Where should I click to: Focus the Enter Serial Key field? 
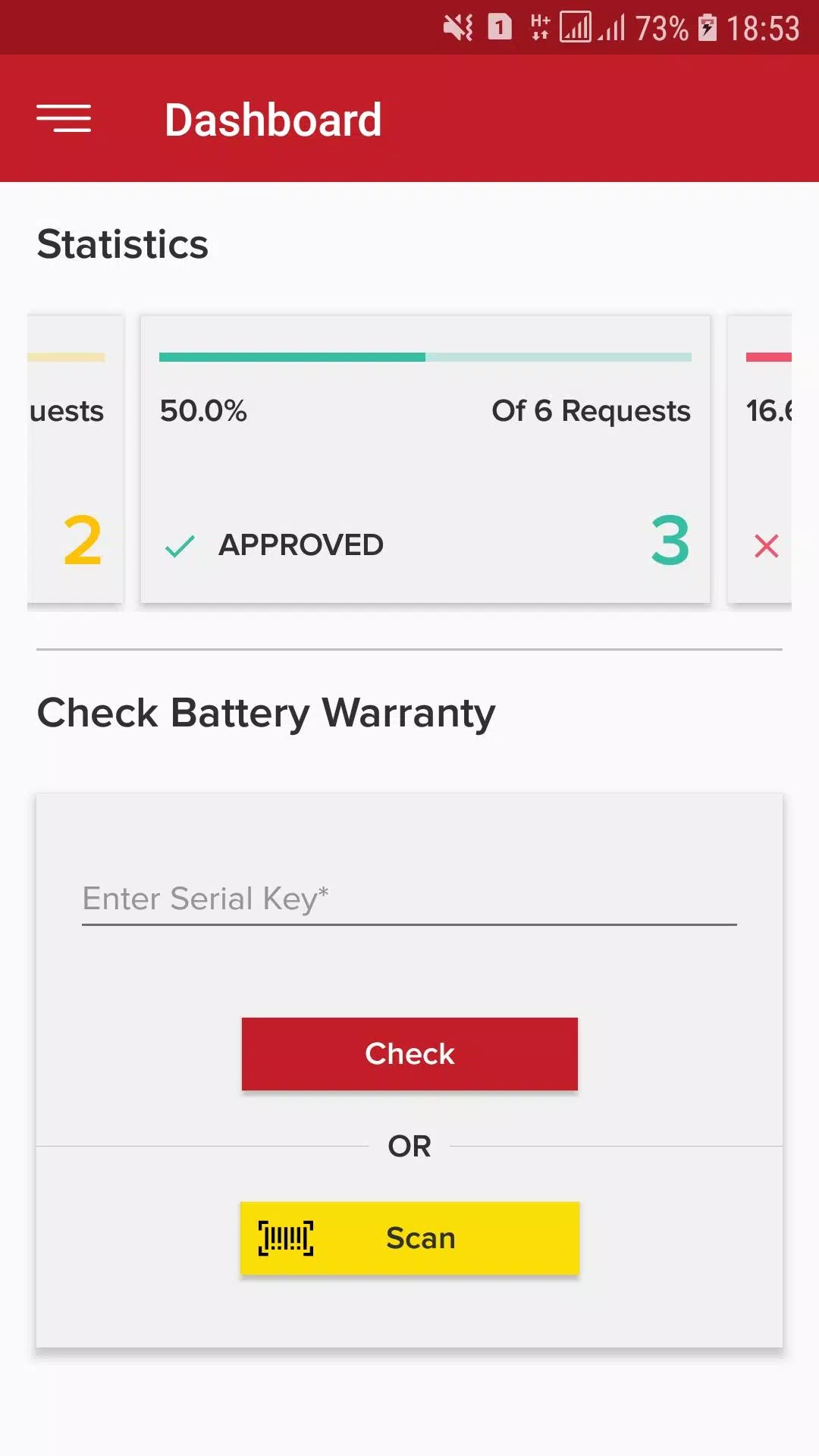coord(409,899)
